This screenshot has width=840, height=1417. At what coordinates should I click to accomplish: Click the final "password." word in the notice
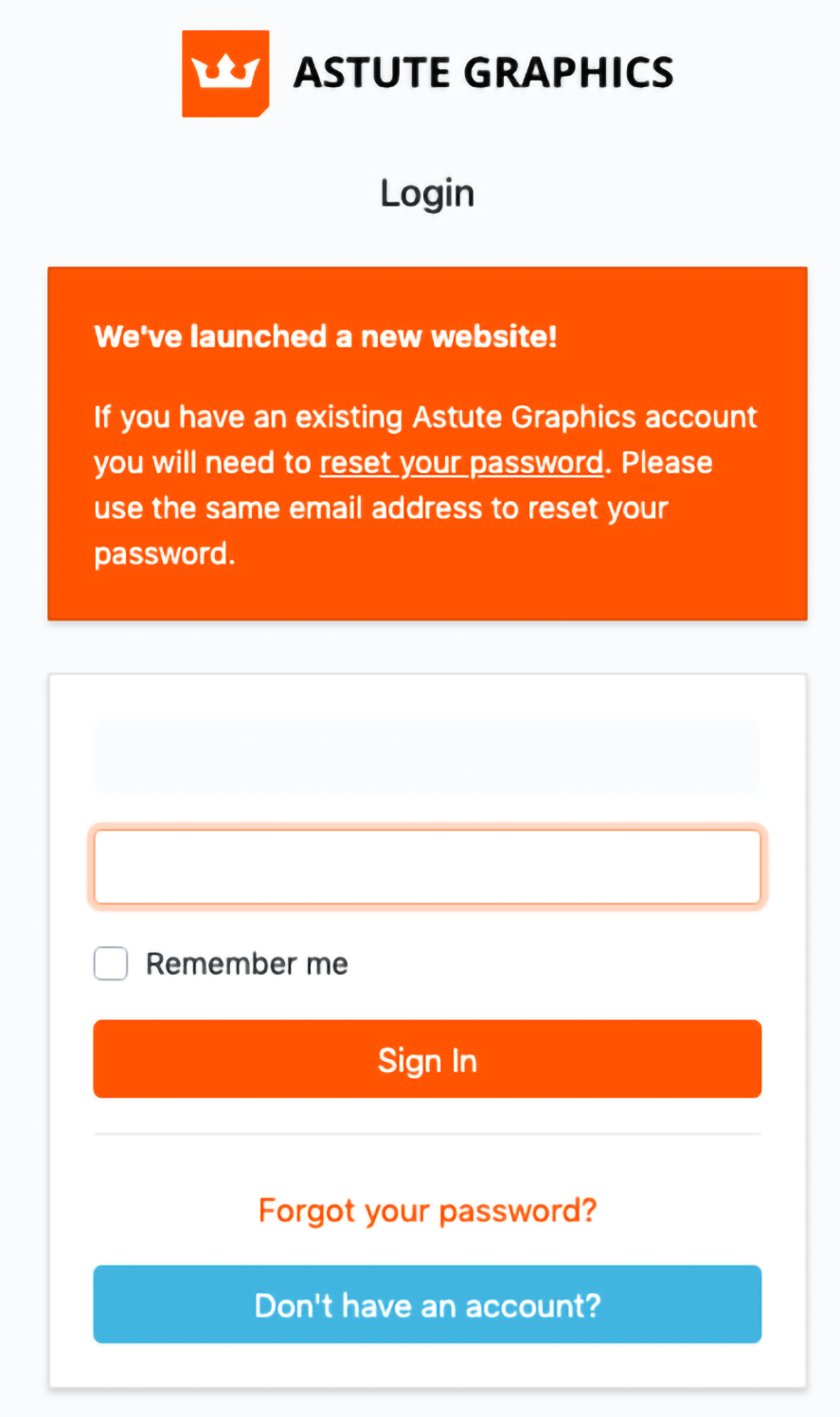[165, 554]
